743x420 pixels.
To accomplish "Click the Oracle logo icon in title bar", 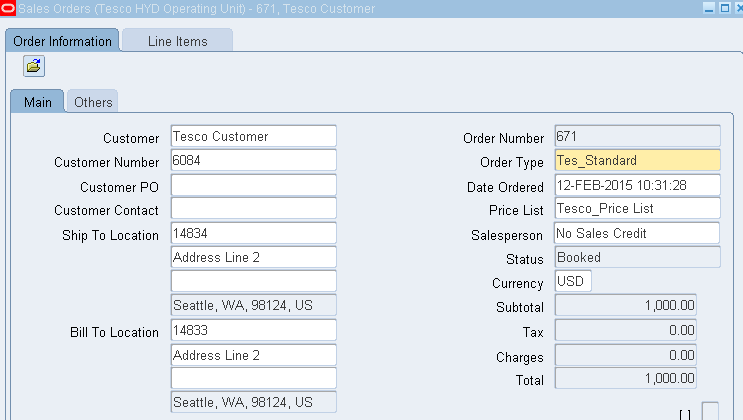I will 8,8.
